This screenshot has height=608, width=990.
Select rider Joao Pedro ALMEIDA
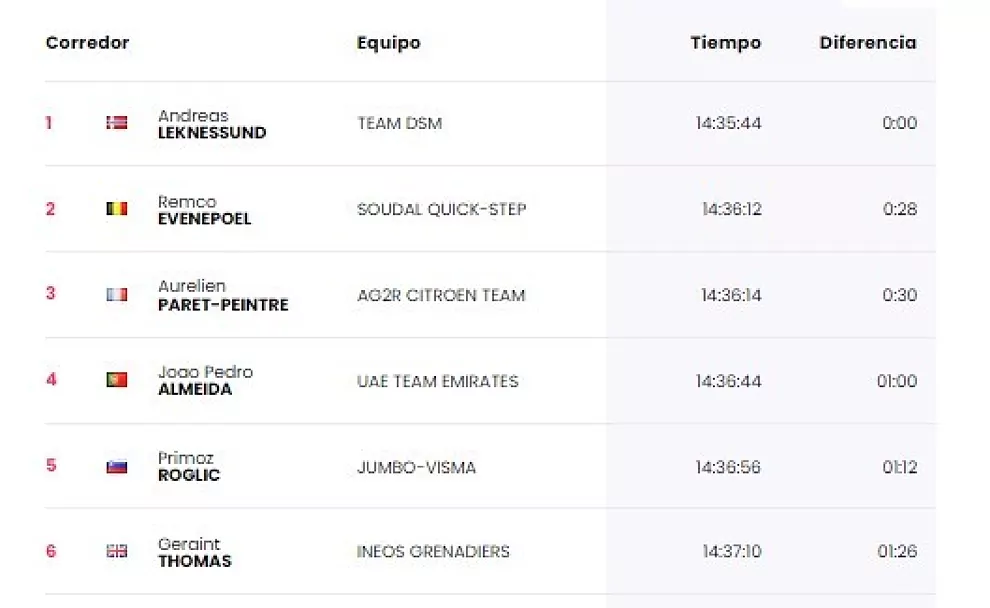coord(205,381)
